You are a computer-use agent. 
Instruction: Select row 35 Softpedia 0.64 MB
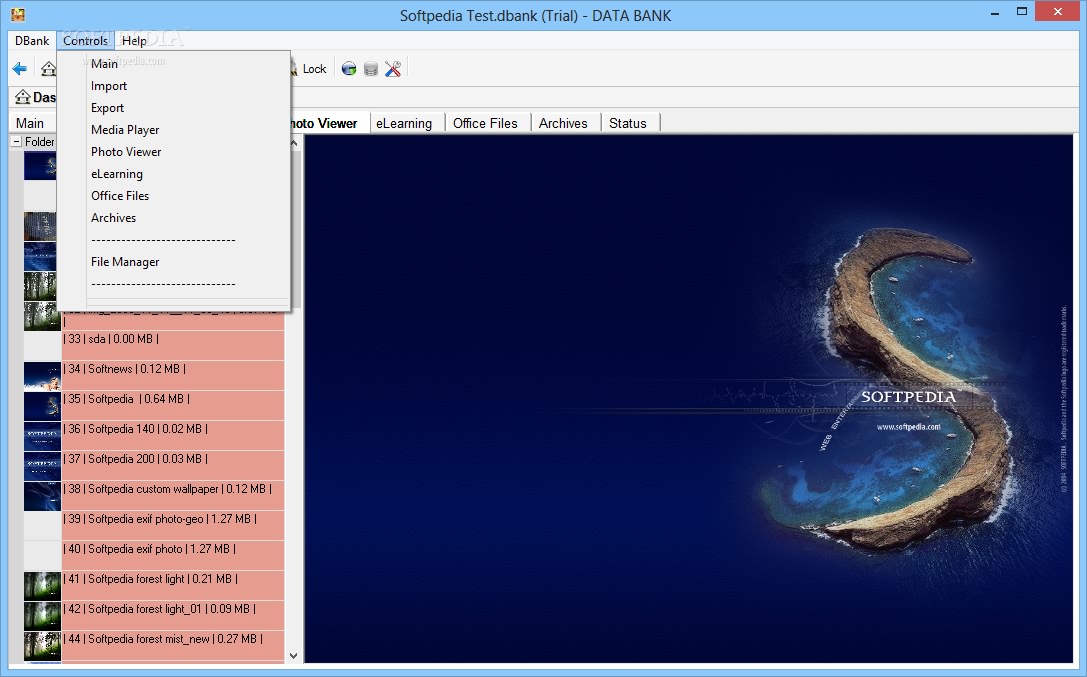click(173, 405)
